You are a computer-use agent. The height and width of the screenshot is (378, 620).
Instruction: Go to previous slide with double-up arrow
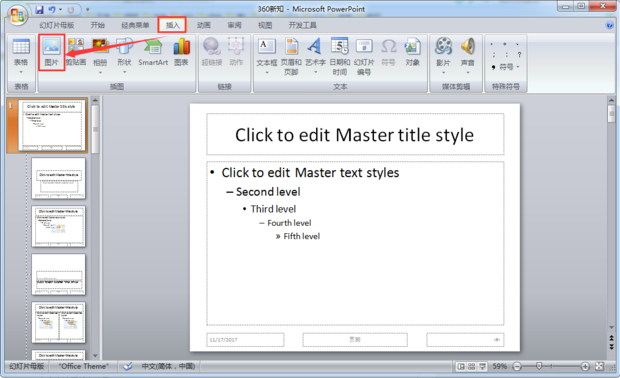coord(611,338)
